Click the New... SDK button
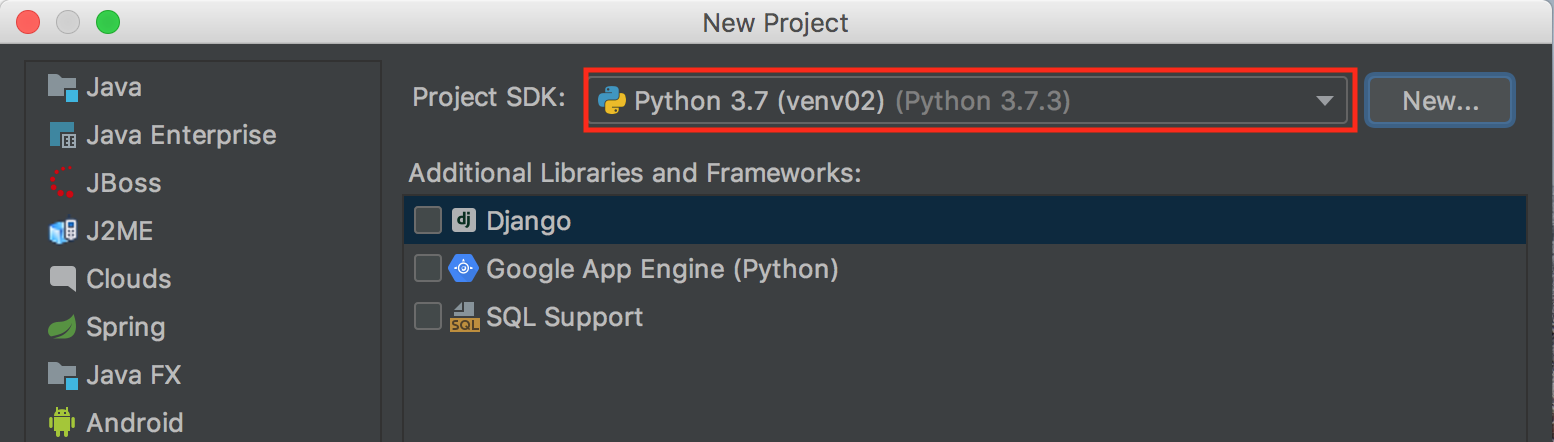1554x442 pixels. point(1440,100)
